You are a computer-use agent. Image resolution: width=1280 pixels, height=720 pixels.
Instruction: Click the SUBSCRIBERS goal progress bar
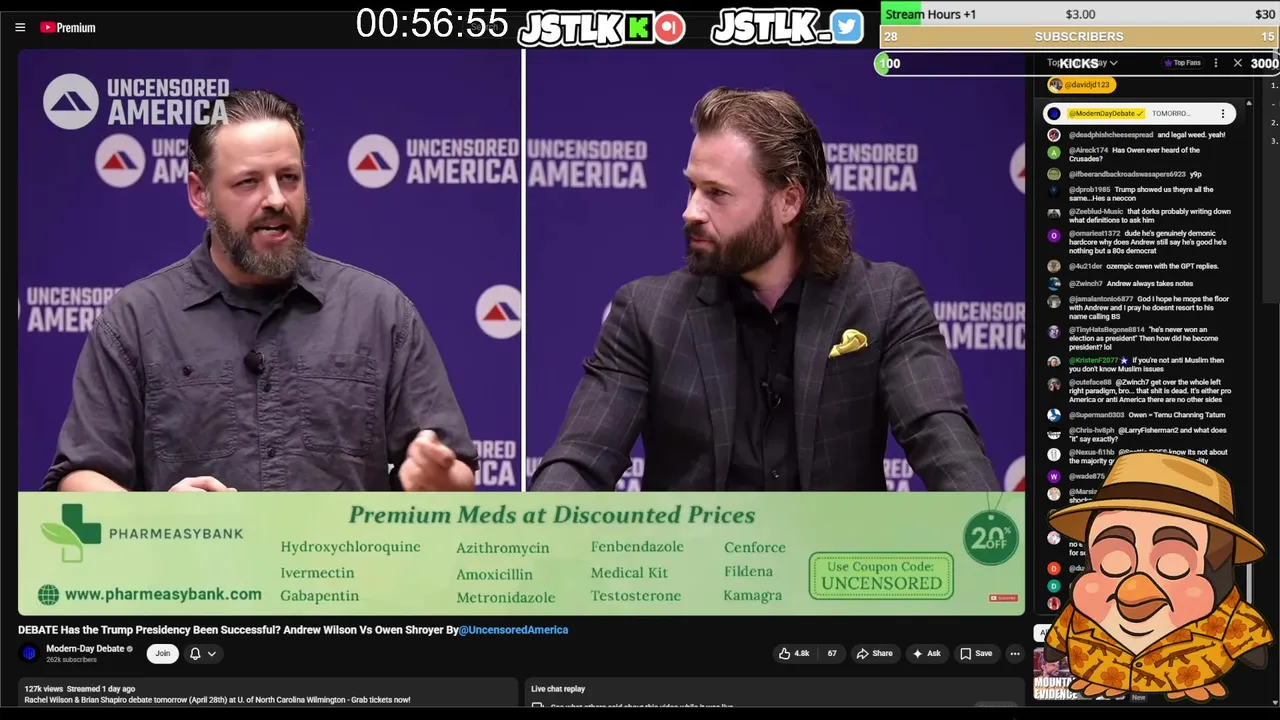click(x=1079, y=37)
